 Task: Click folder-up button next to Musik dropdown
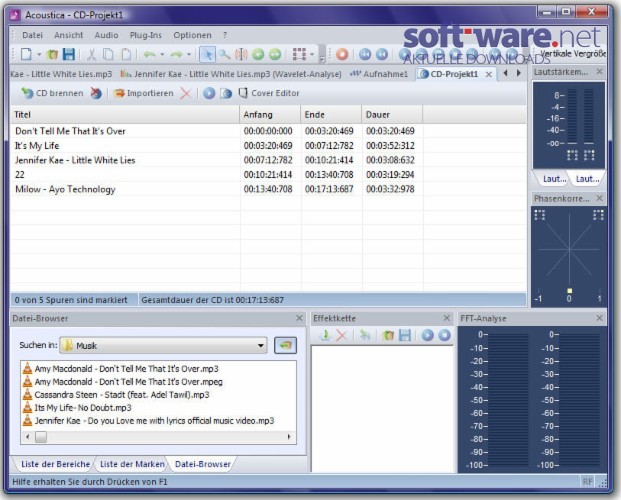285,345
